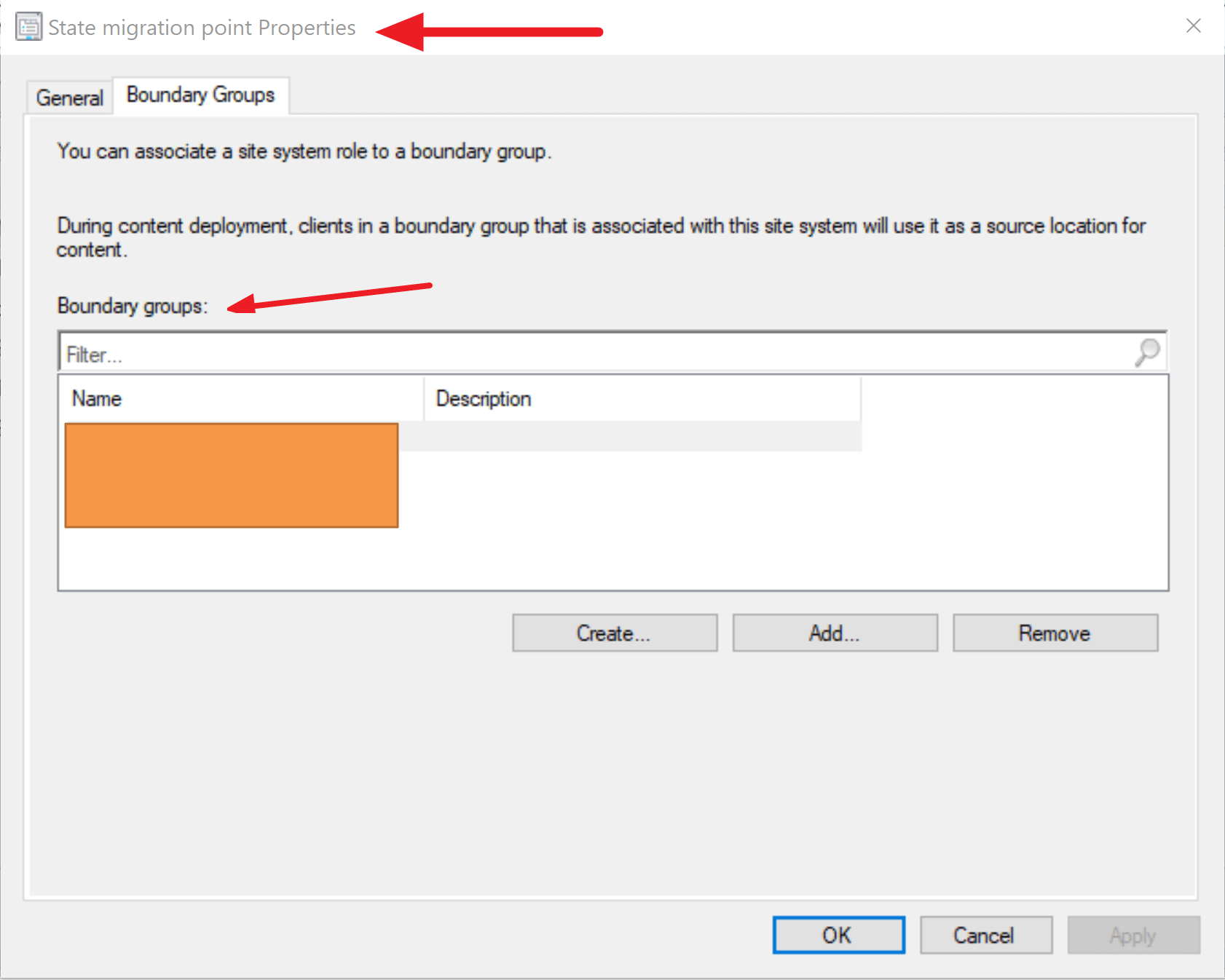Hit the Remove button

(x=1055, y=633)
